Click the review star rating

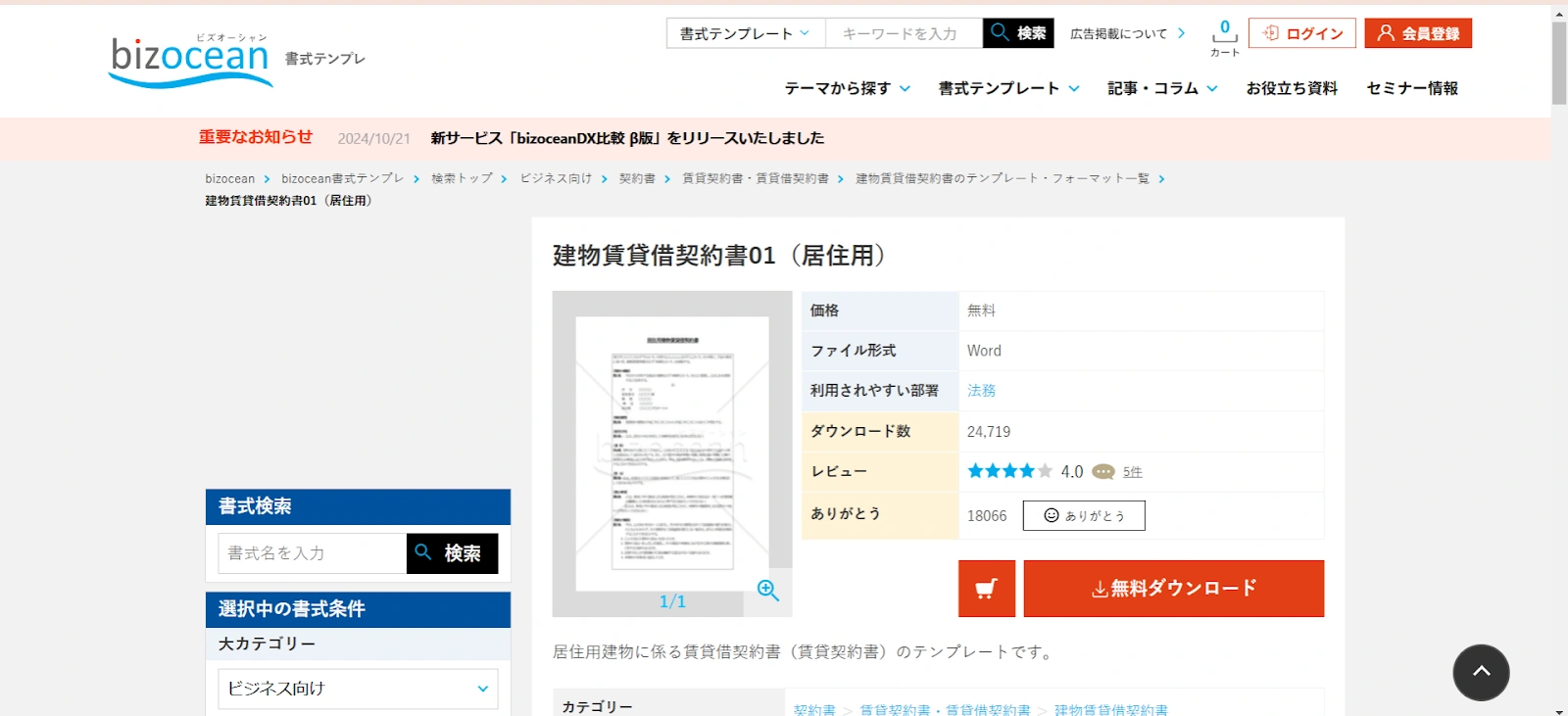click(1009, 471)
